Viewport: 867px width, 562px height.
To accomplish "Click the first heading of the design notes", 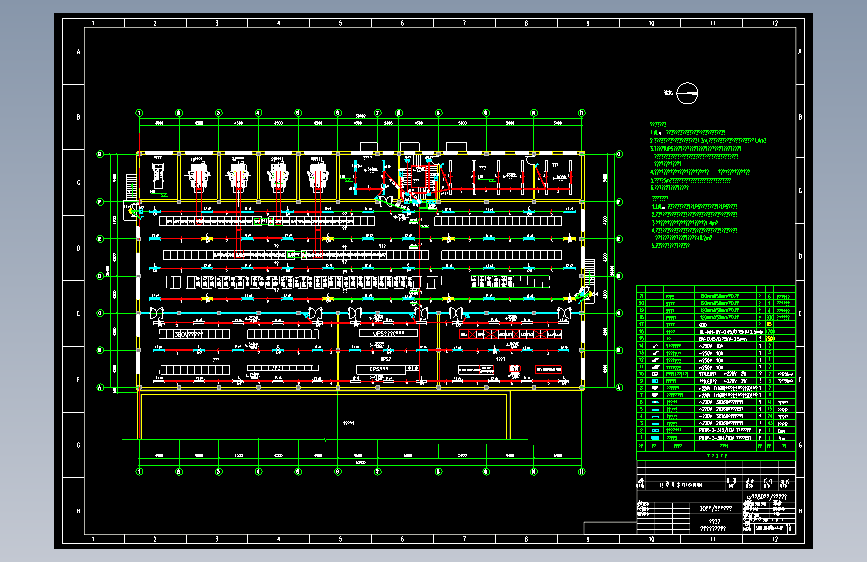I will 658,124.
